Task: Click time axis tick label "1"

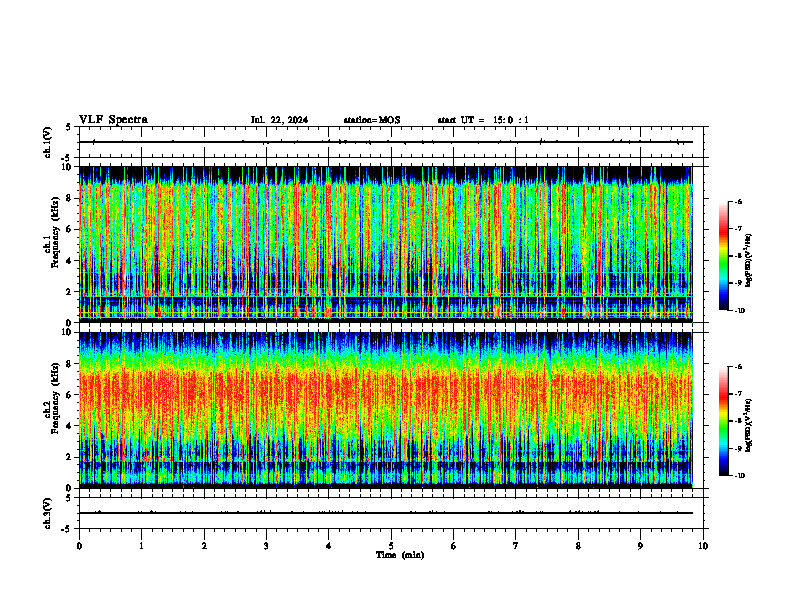Action: (x=141, y=546)
